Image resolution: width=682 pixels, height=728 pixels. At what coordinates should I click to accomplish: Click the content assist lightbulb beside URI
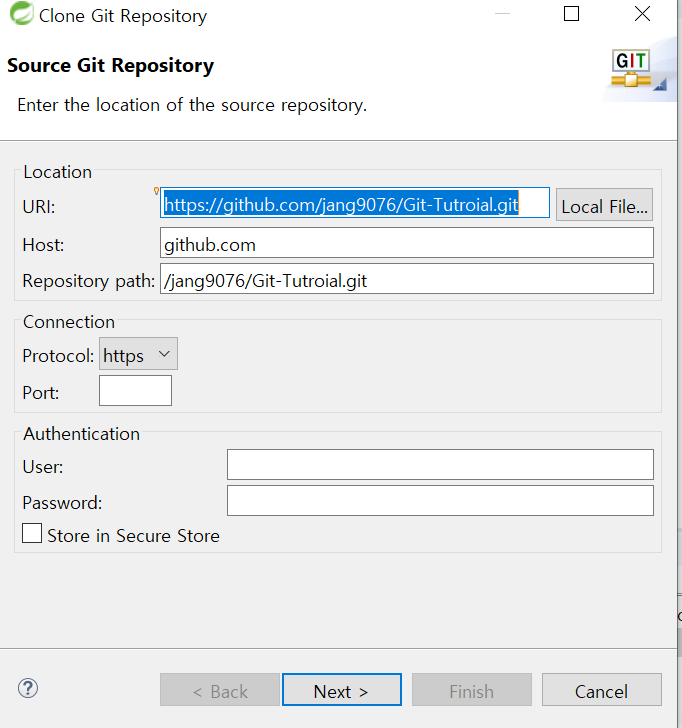(x=156, y=190)
